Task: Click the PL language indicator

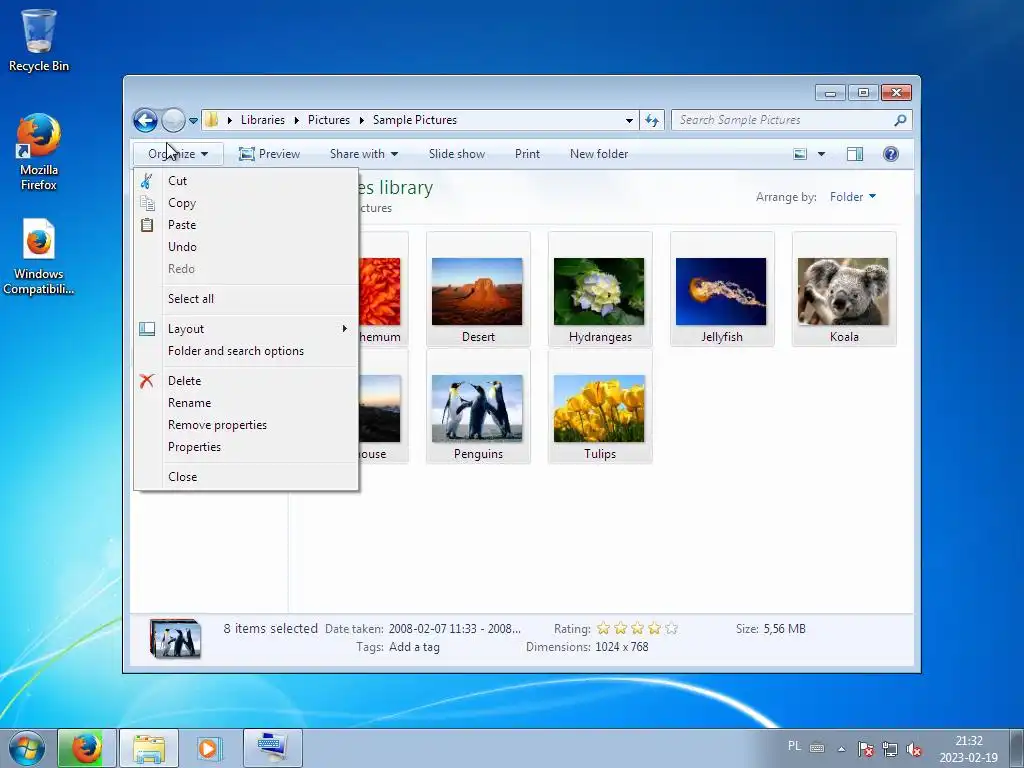Action: click(794, 746)
